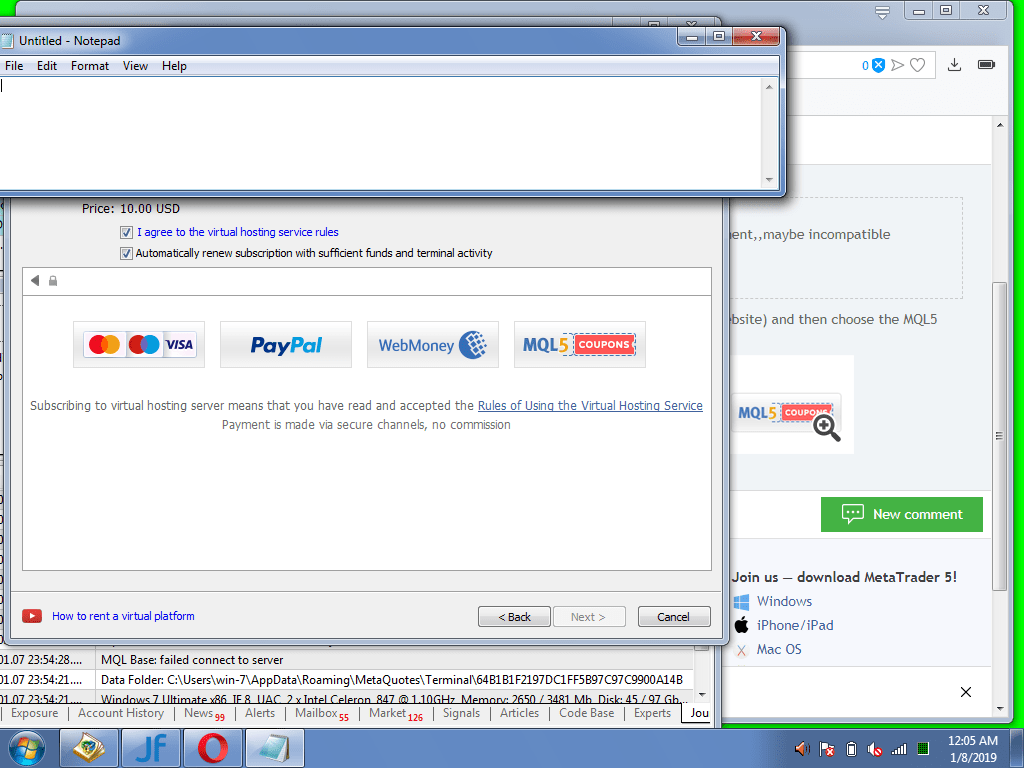The height and width of the screenshot is (768, 1024).
Task: Open Notepad Help menu
Action: (174, 66)
